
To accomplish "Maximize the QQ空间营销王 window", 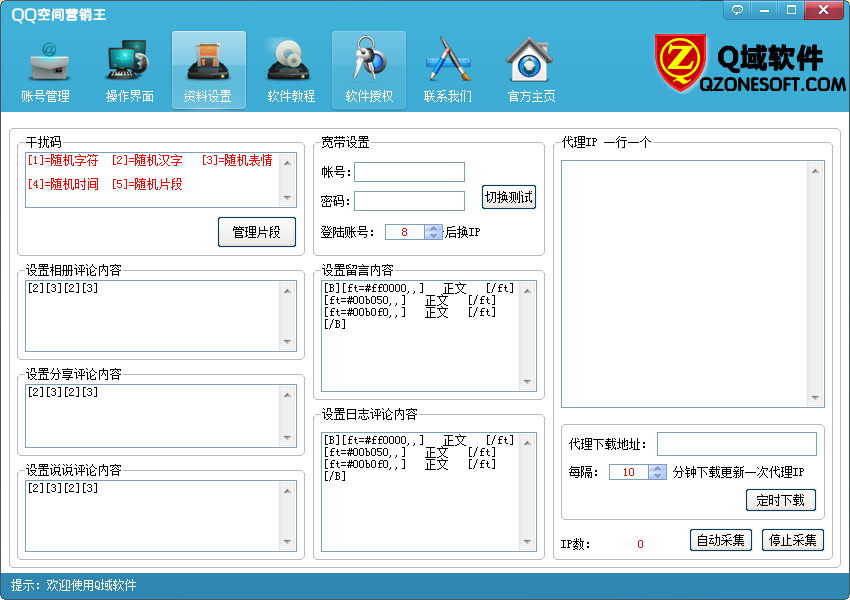I will (x=791, y=10).
